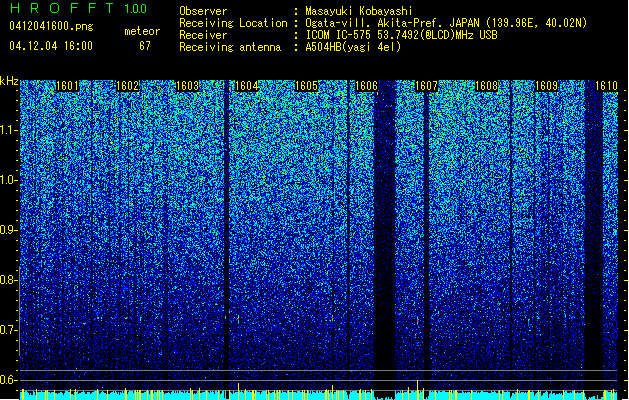Select the meteor count value 67

pos(145,46)
